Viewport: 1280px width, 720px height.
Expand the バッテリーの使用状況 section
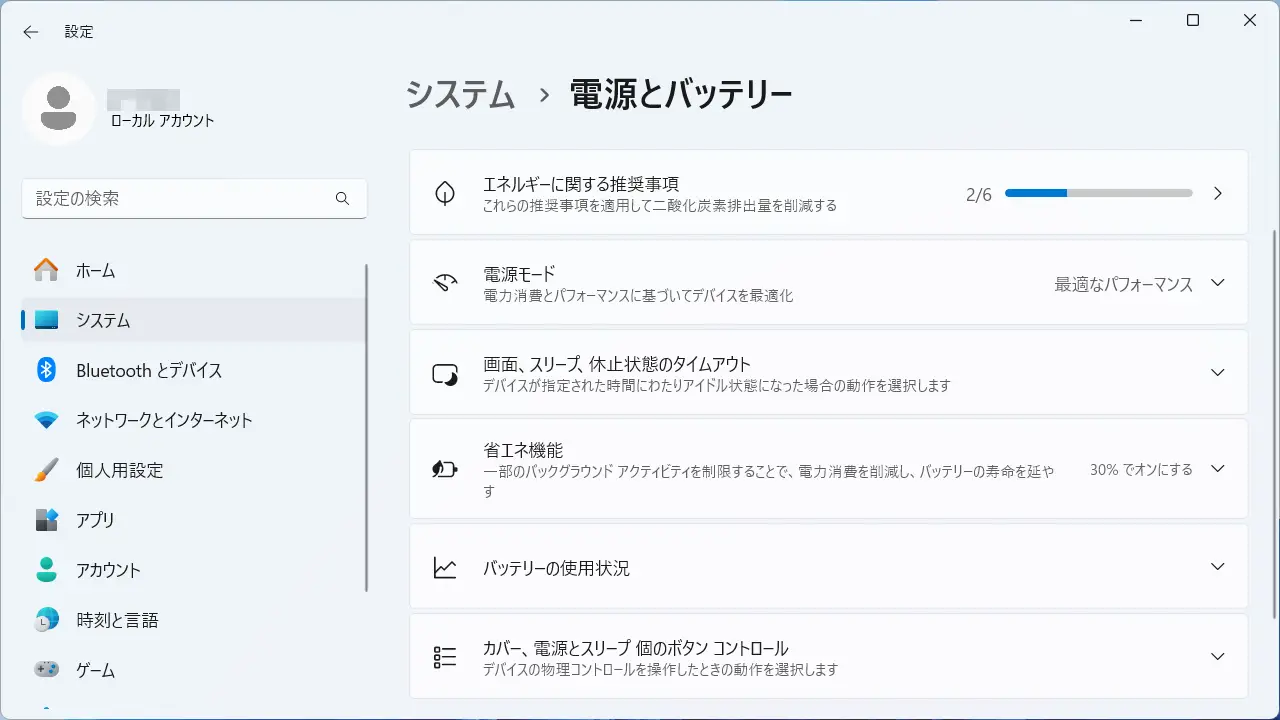1217,567
